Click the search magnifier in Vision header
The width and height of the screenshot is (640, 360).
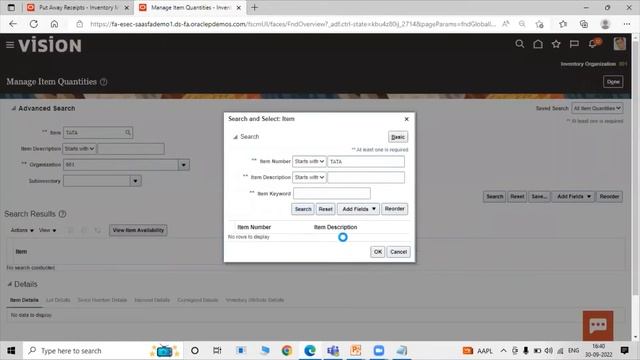click(x=520, y=44)
